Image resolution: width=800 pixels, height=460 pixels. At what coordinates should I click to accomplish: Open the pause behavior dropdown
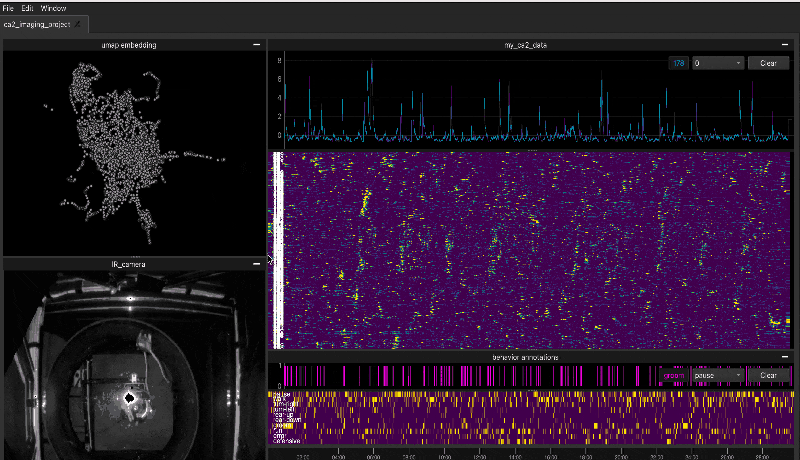(717, 375)
